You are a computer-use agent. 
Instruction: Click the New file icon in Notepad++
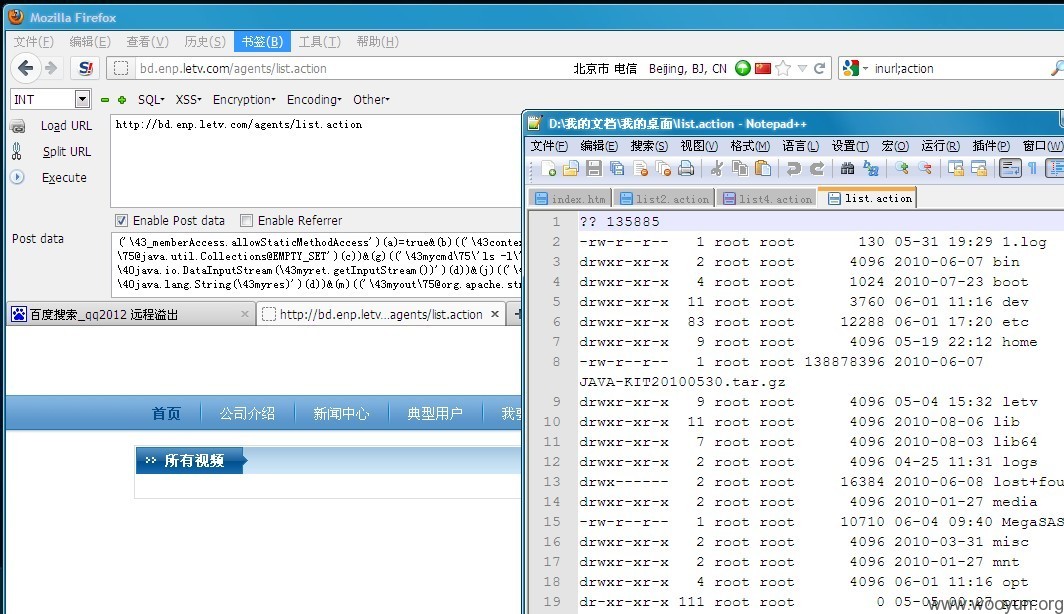click(548, 168)
